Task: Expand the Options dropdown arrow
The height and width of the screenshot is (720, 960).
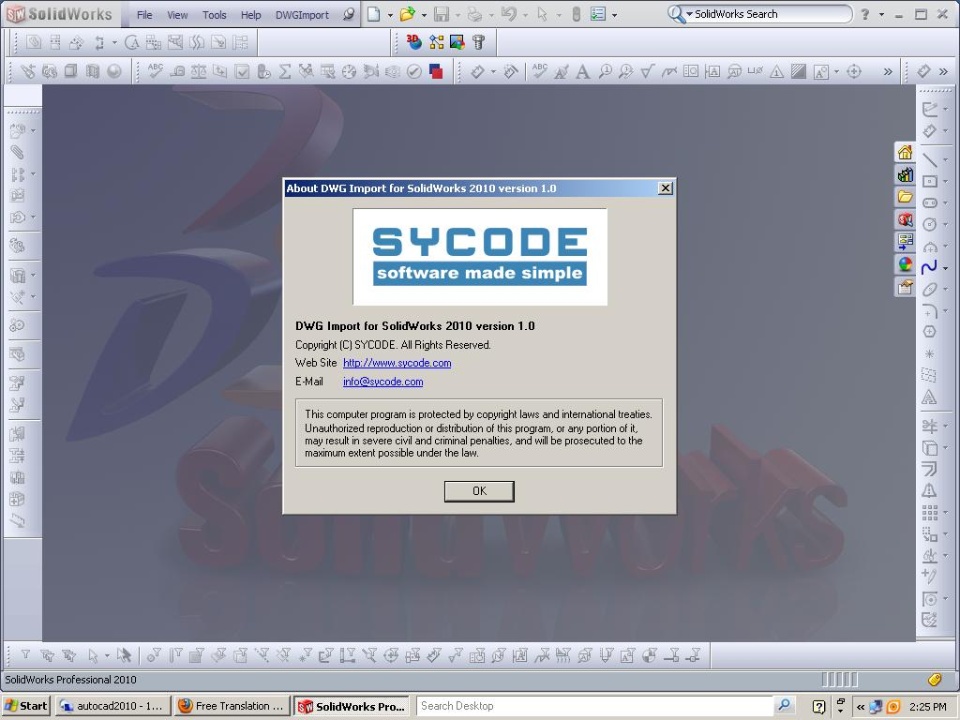Action: pyautogui.click(x=614, y=15)
